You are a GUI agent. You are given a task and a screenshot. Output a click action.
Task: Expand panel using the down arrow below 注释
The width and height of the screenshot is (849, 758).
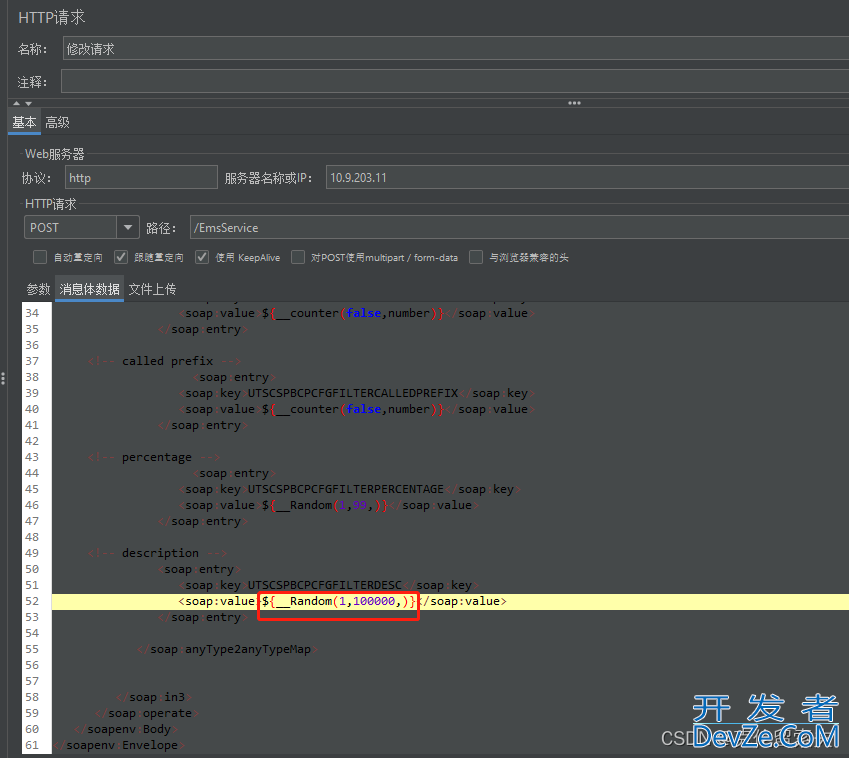pyautogui.click(x=28, y=103)
